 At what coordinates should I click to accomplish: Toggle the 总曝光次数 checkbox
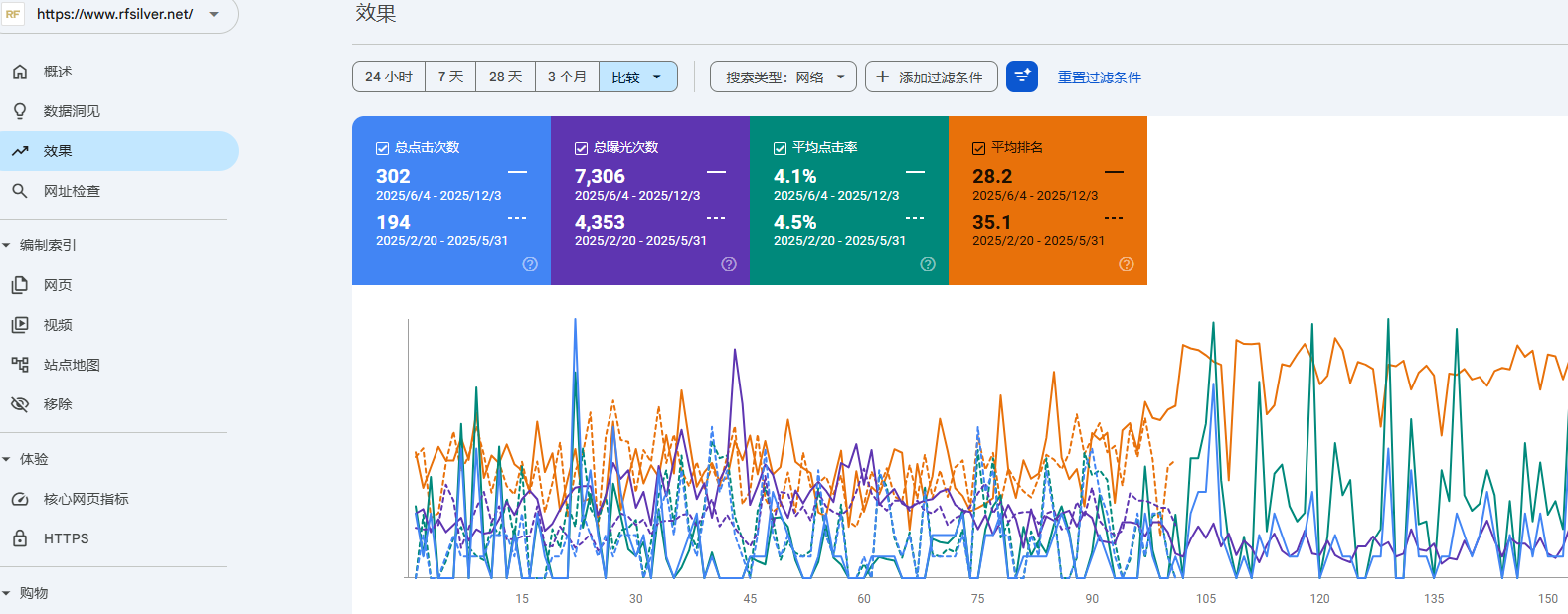click(x=581, y=148)
